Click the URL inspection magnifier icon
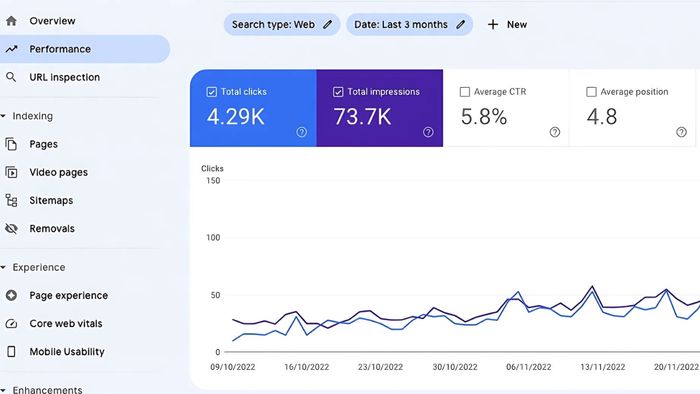The width and height of the screenshot is (700, 394). (x=11, y=77)
